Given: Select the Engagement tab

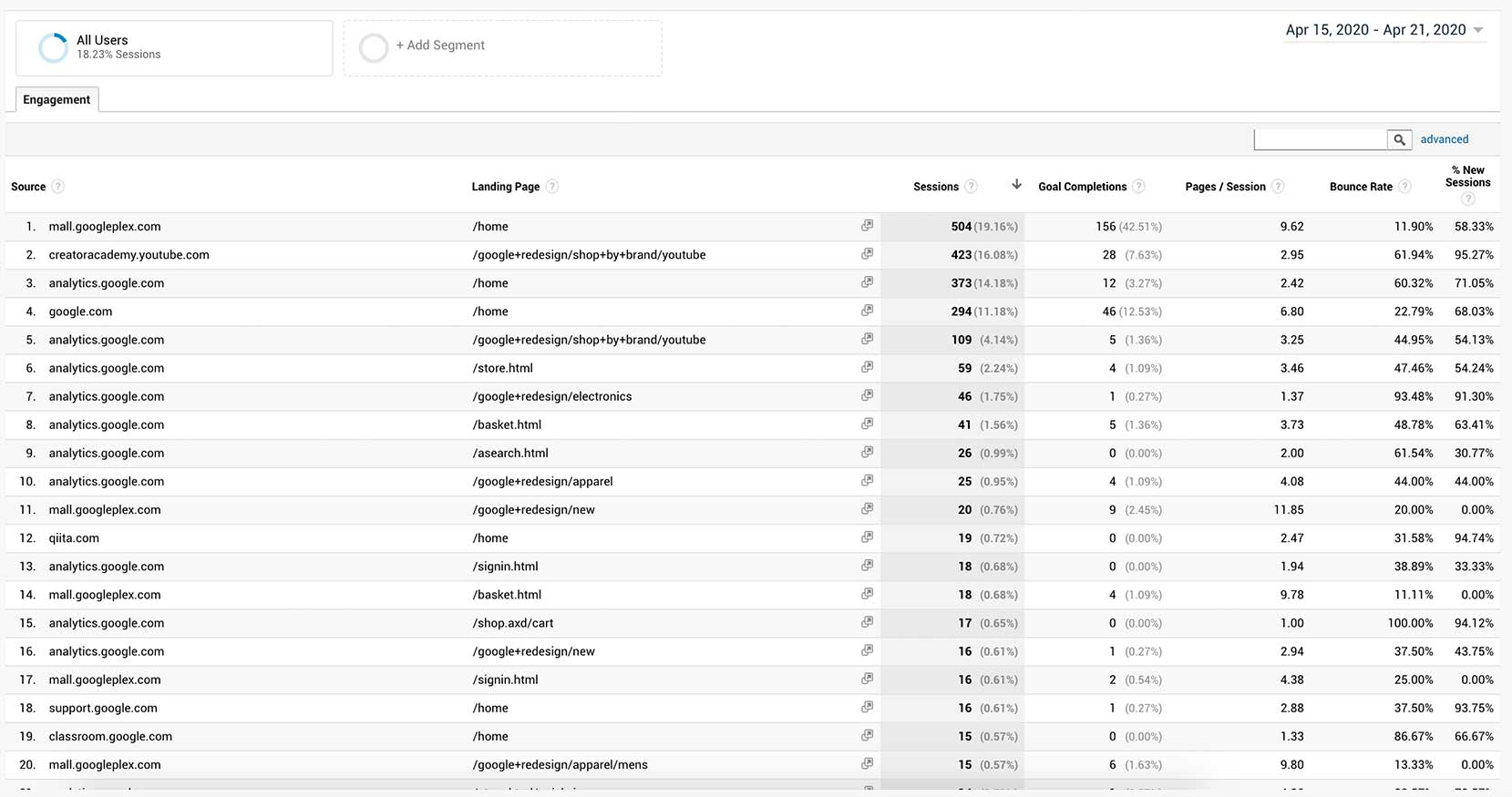Looking at the screenshot, I should (57, 99).
